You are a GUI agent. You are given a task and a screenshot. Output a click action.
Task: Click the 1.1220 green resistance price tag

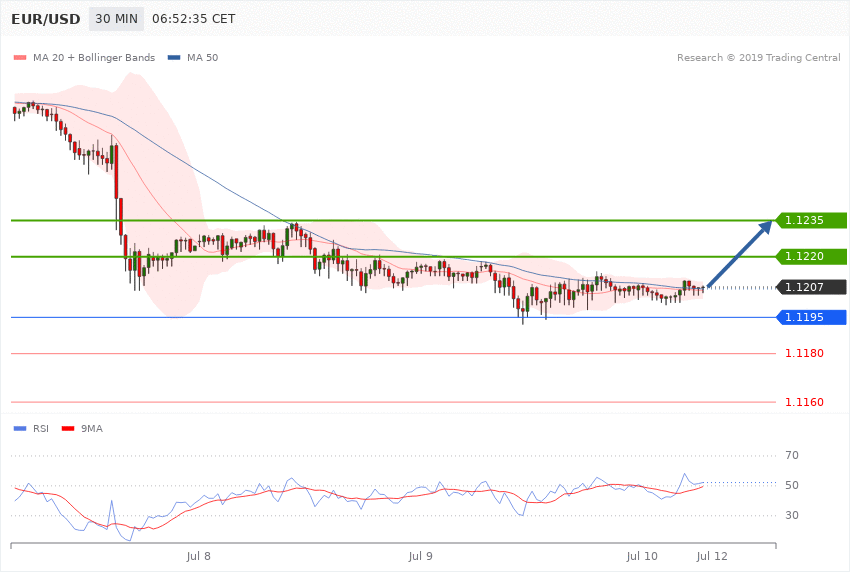click(x=810, y=256)
